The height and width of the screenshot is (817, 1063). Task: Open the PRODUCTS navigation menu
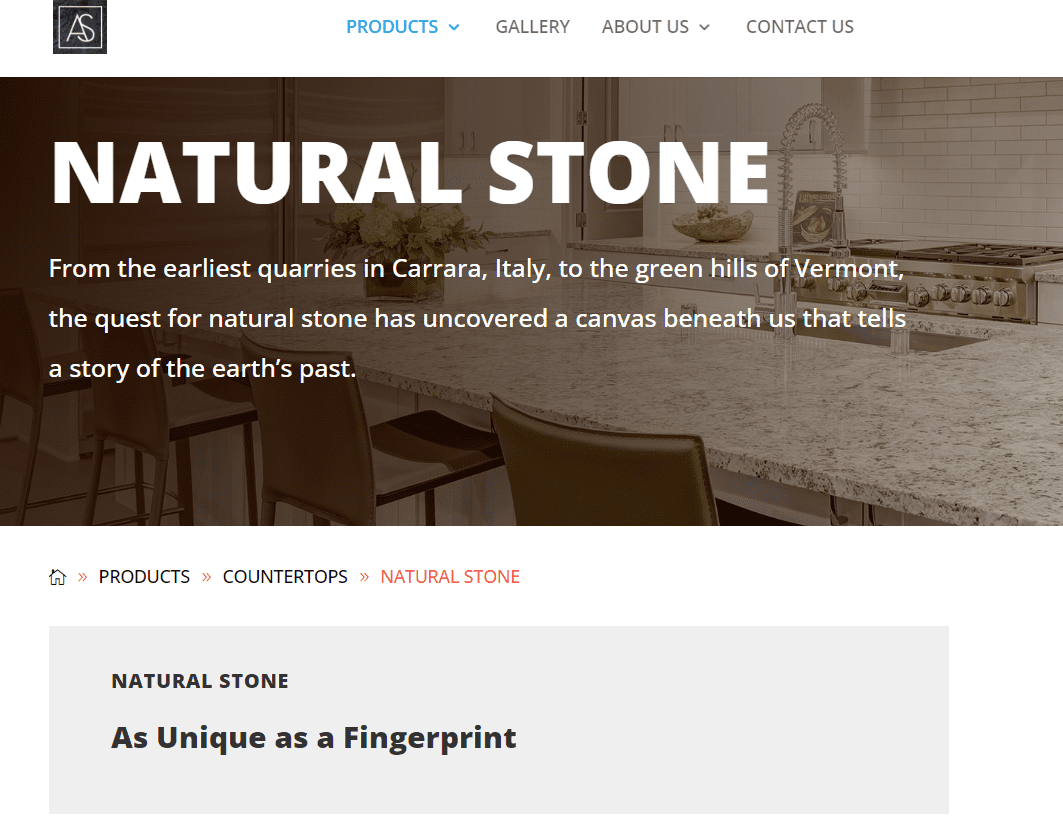coord(392,27)
